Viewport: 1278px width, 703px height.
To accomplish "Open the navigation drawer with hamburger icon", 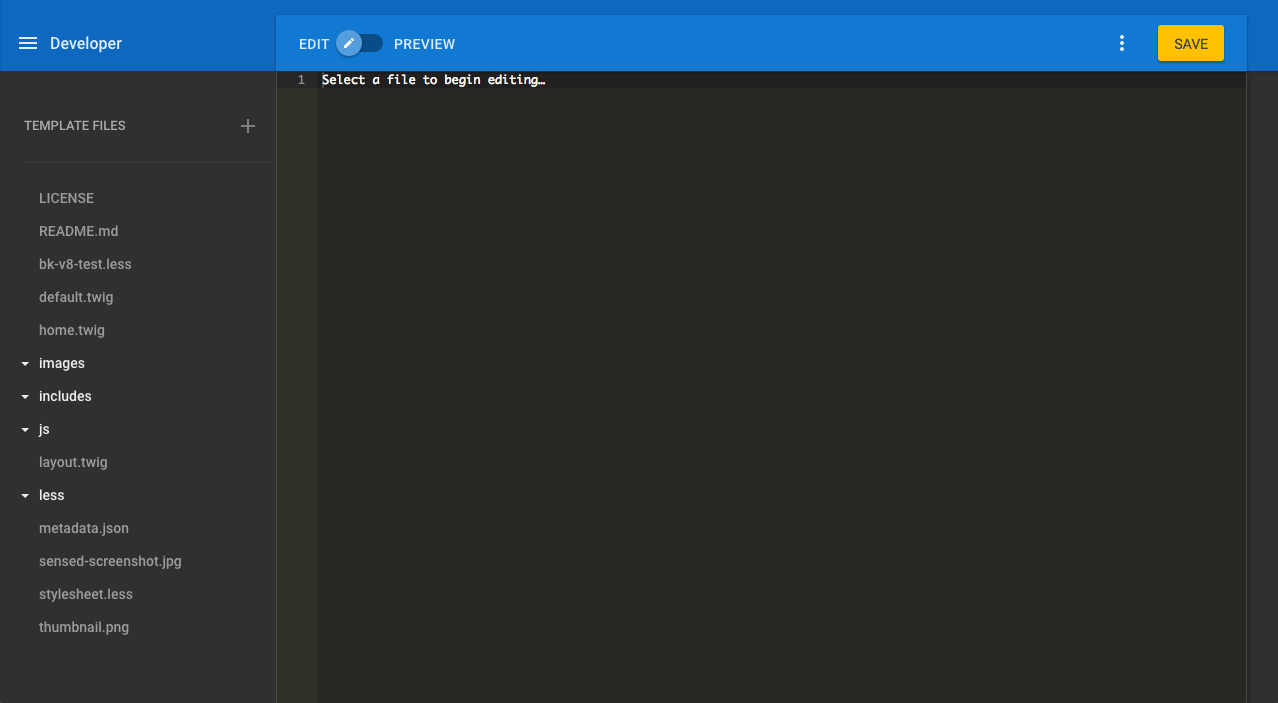I will (27, 43).
